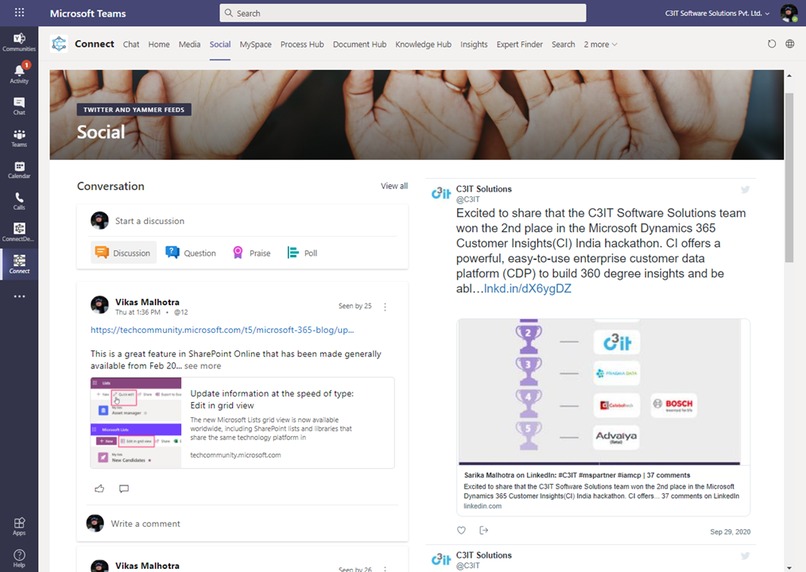Open the website globe icon
This screenshot has height=572, width=806.
click(x=790, y=44)
